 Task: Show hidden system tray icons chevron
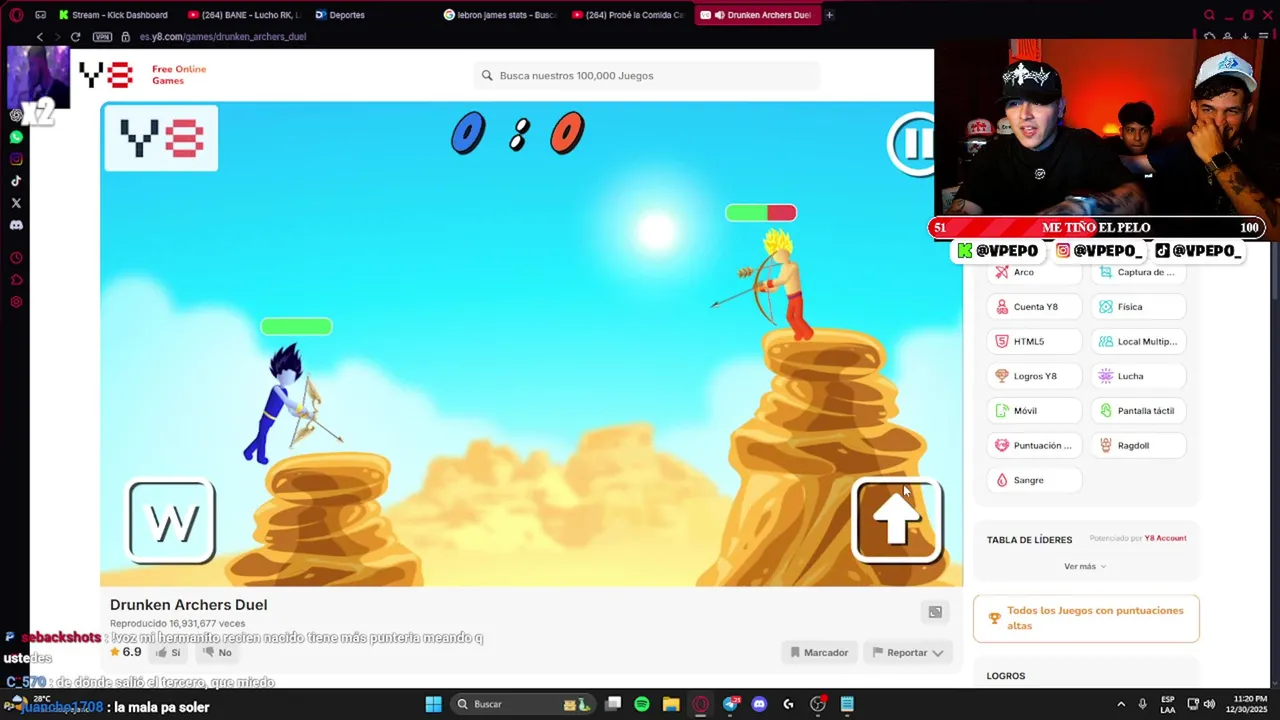click(1121, 704)
